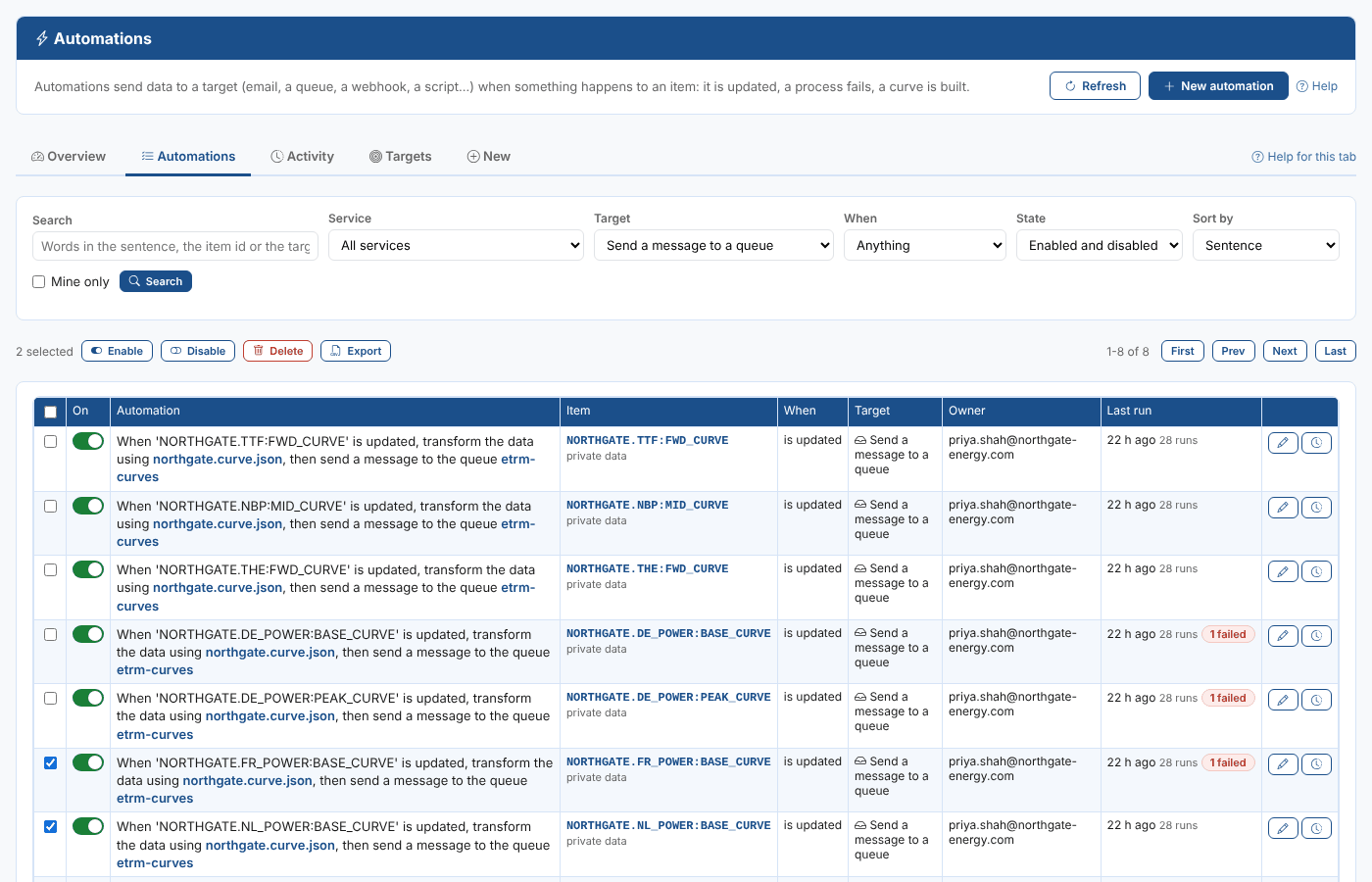Switch to the Activity tab
The width and height of the screenshot is (1372, 882).
pos(302,157)
